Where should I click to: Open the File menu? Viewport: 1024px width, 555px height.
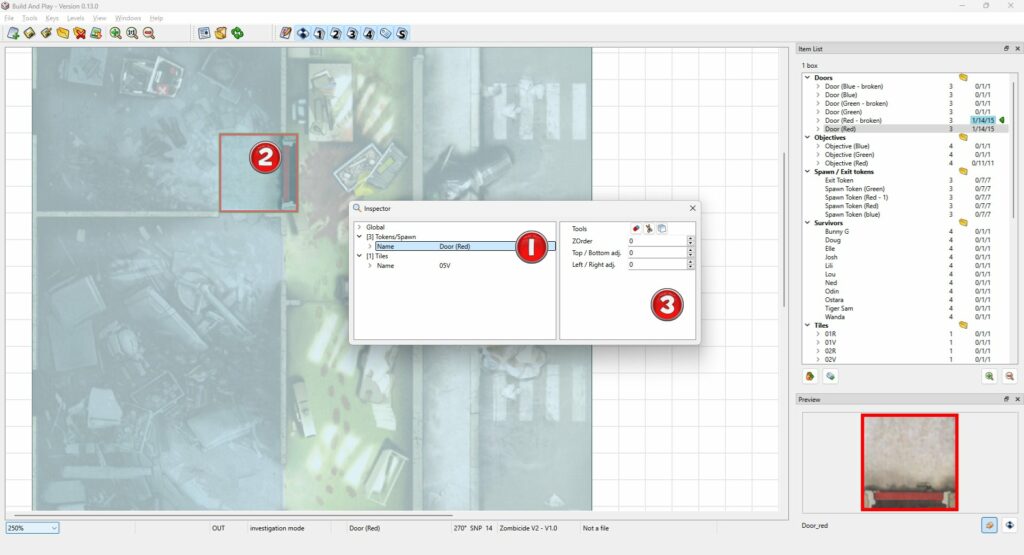pyautogui.click(x=9, y=18)
